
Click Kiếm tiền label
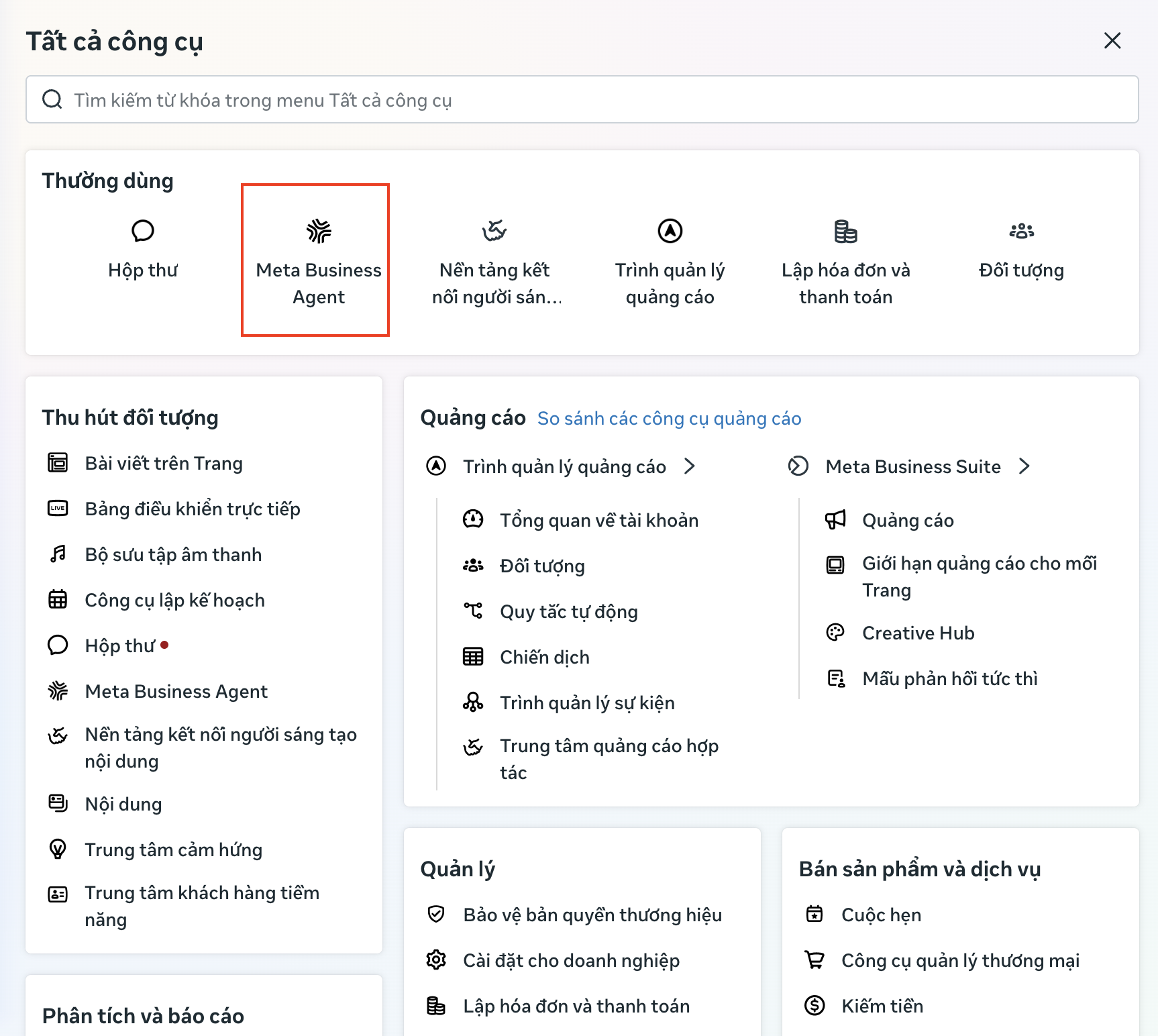pyautogui.click(x=882, y=1006)
